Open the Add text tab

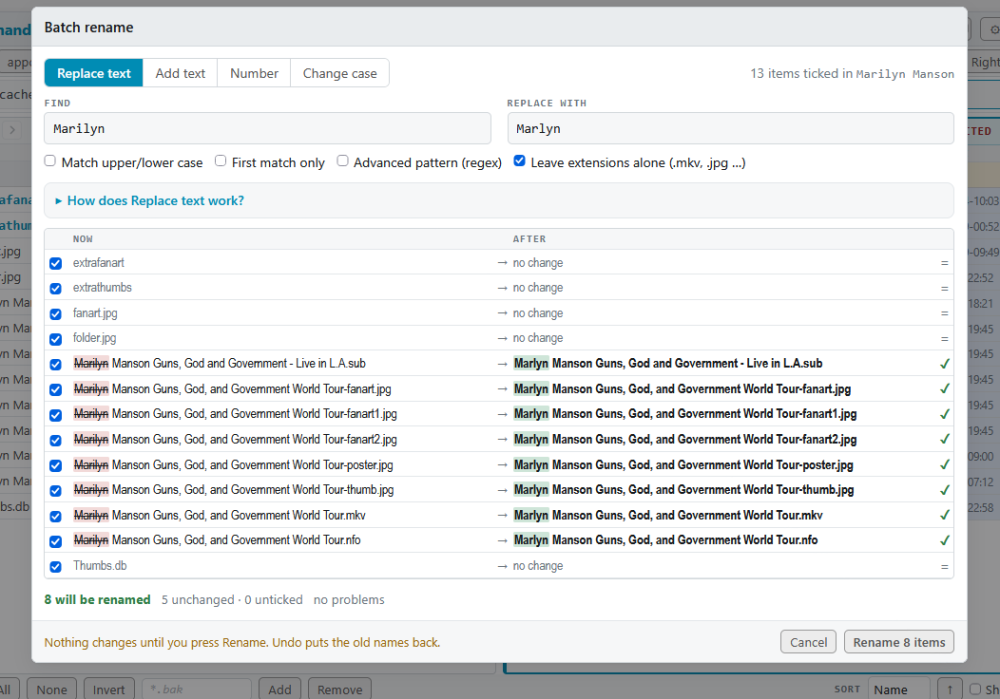point(180,73)
